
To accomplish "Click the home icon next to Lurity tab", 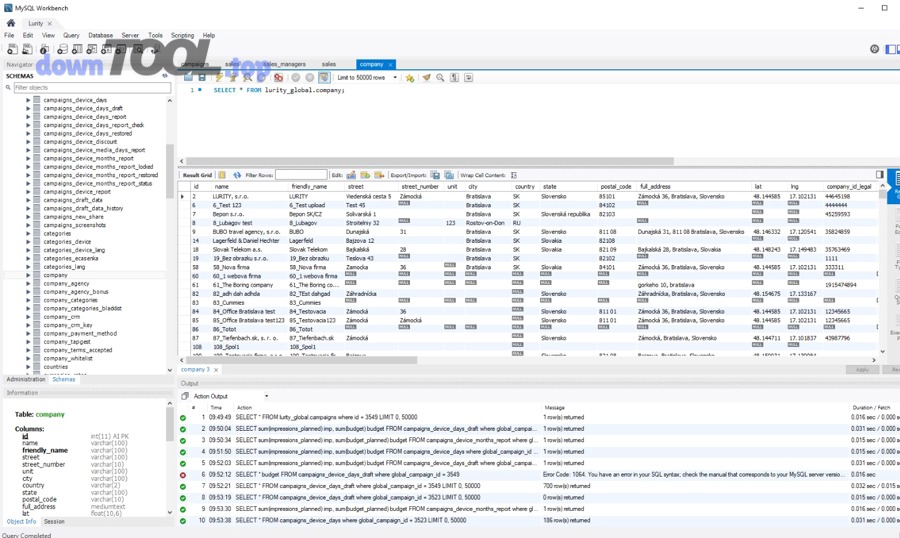I will [x=11, y=23].
